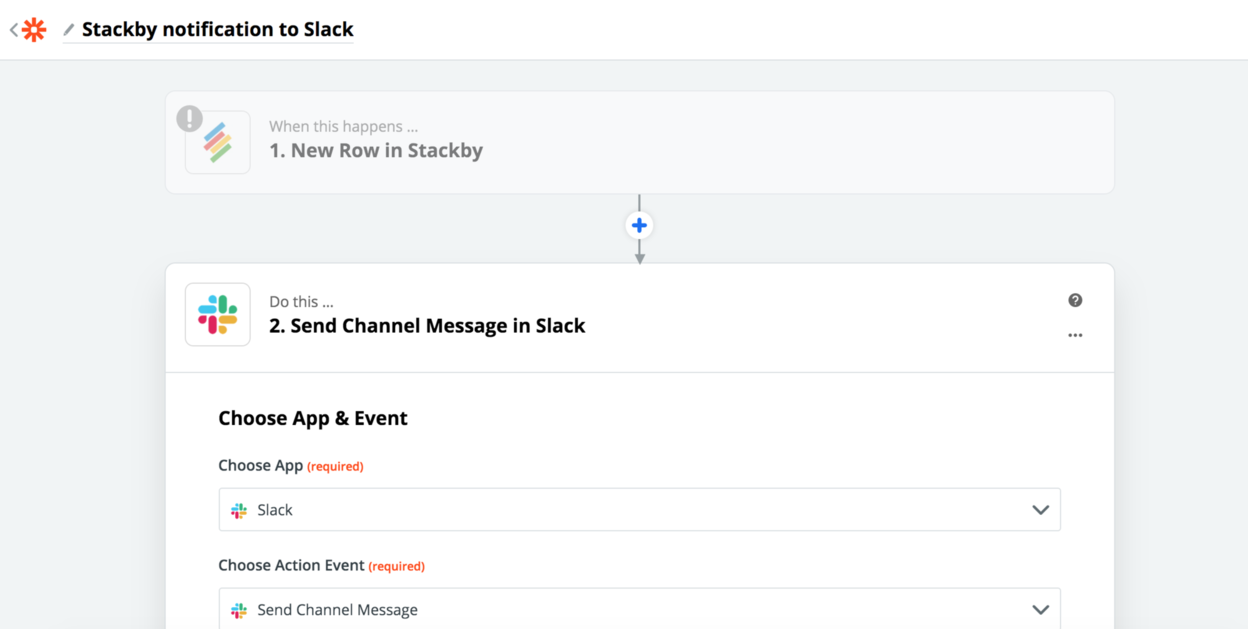Open the three-dot menu for step 2

coord(1075,336)
